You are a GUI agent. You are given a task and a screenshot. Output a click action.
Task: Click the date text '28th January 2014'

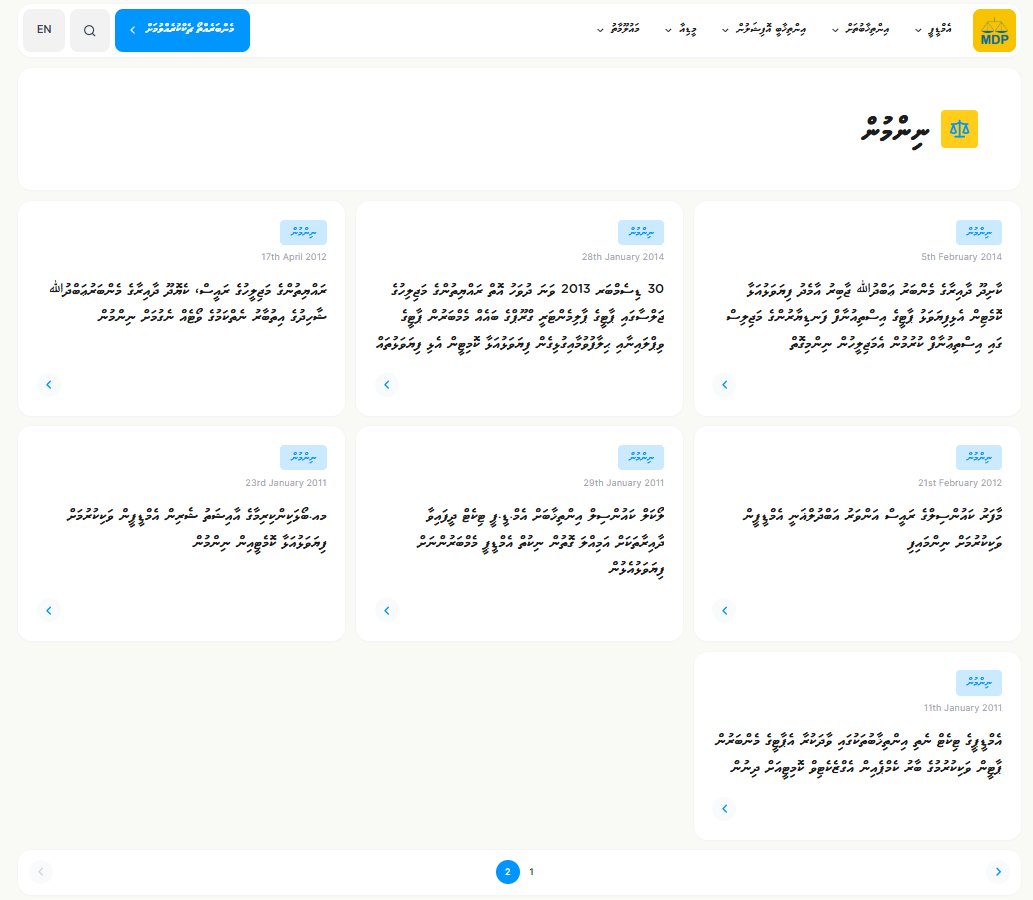(x=623, y=257)
